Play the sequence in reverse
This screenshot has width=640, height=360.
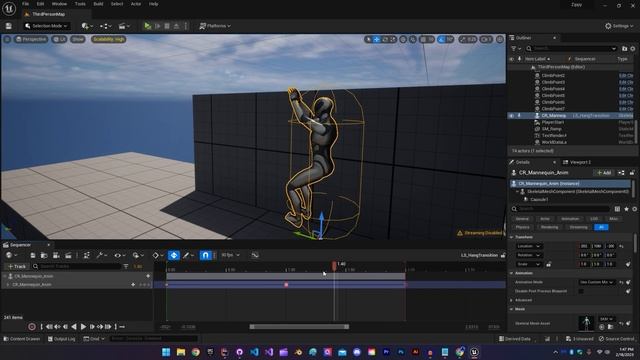point(74,327)
